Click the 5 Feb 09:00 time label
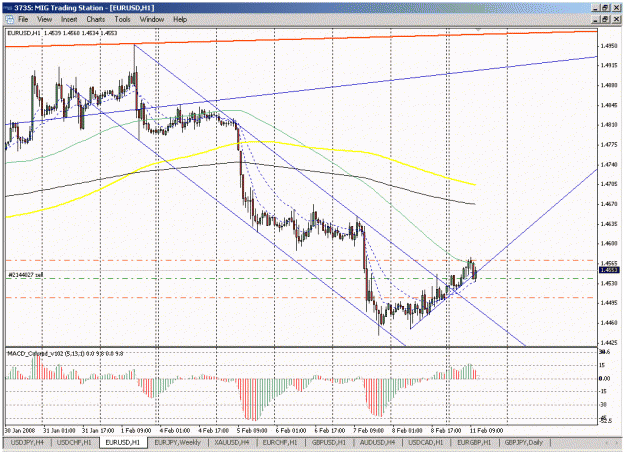 click(252, 431)
